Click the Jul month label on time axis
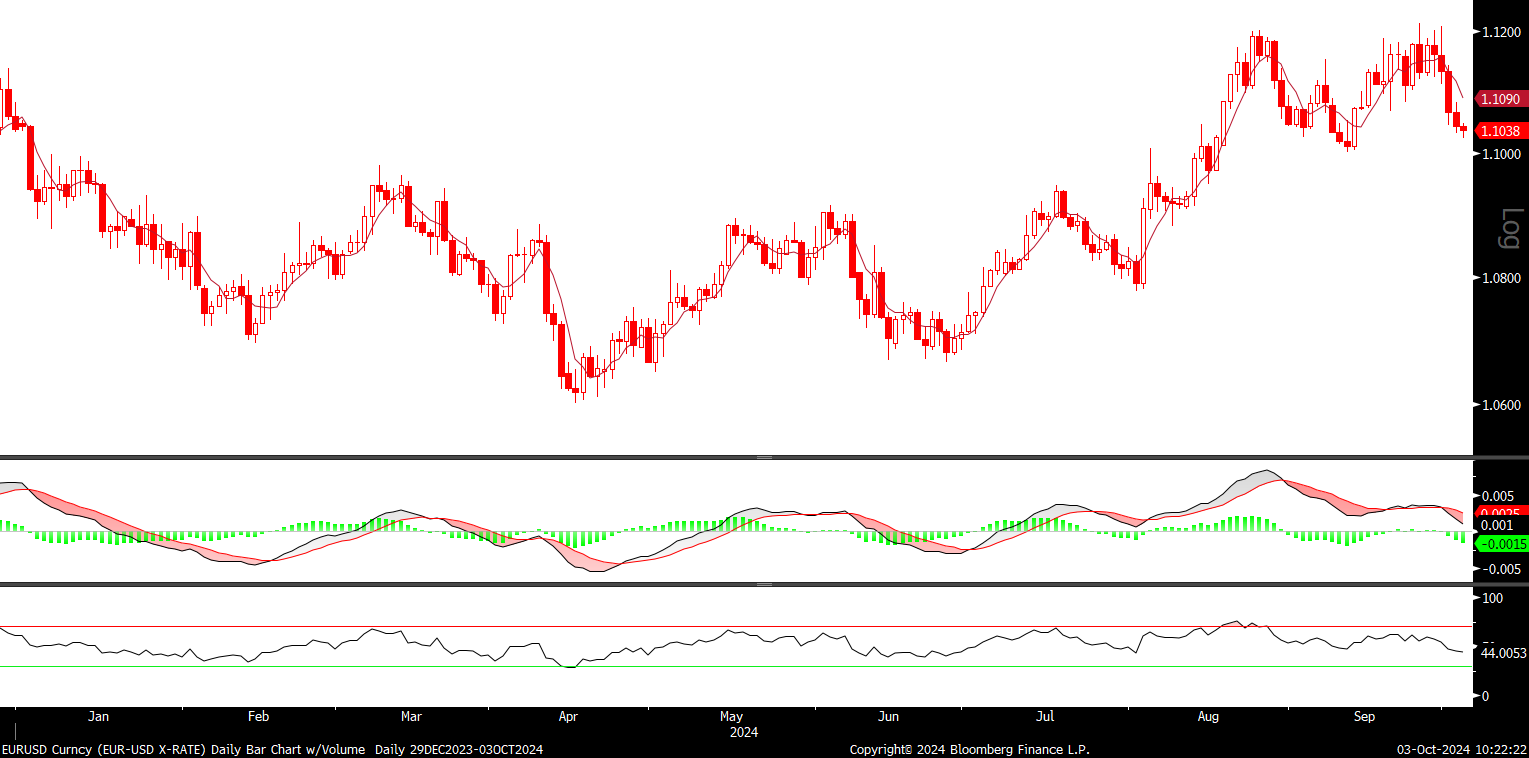The image size is (1529, 758). click(1046, 717)
